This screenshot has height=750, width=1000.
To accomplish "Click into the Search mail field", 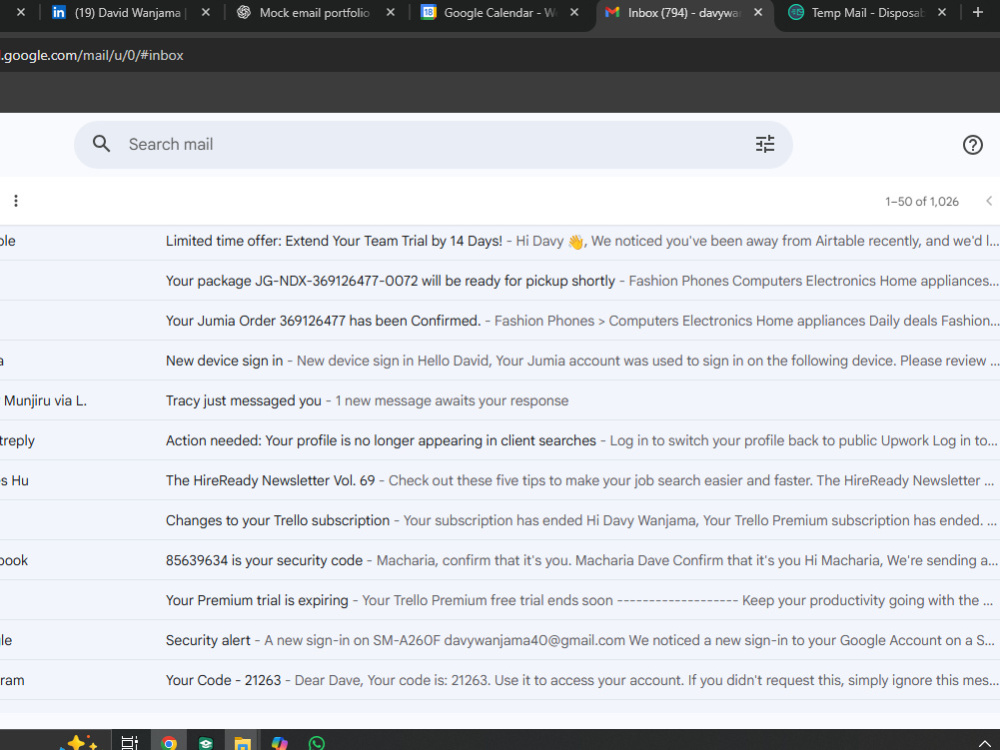I will pos(434,145).
